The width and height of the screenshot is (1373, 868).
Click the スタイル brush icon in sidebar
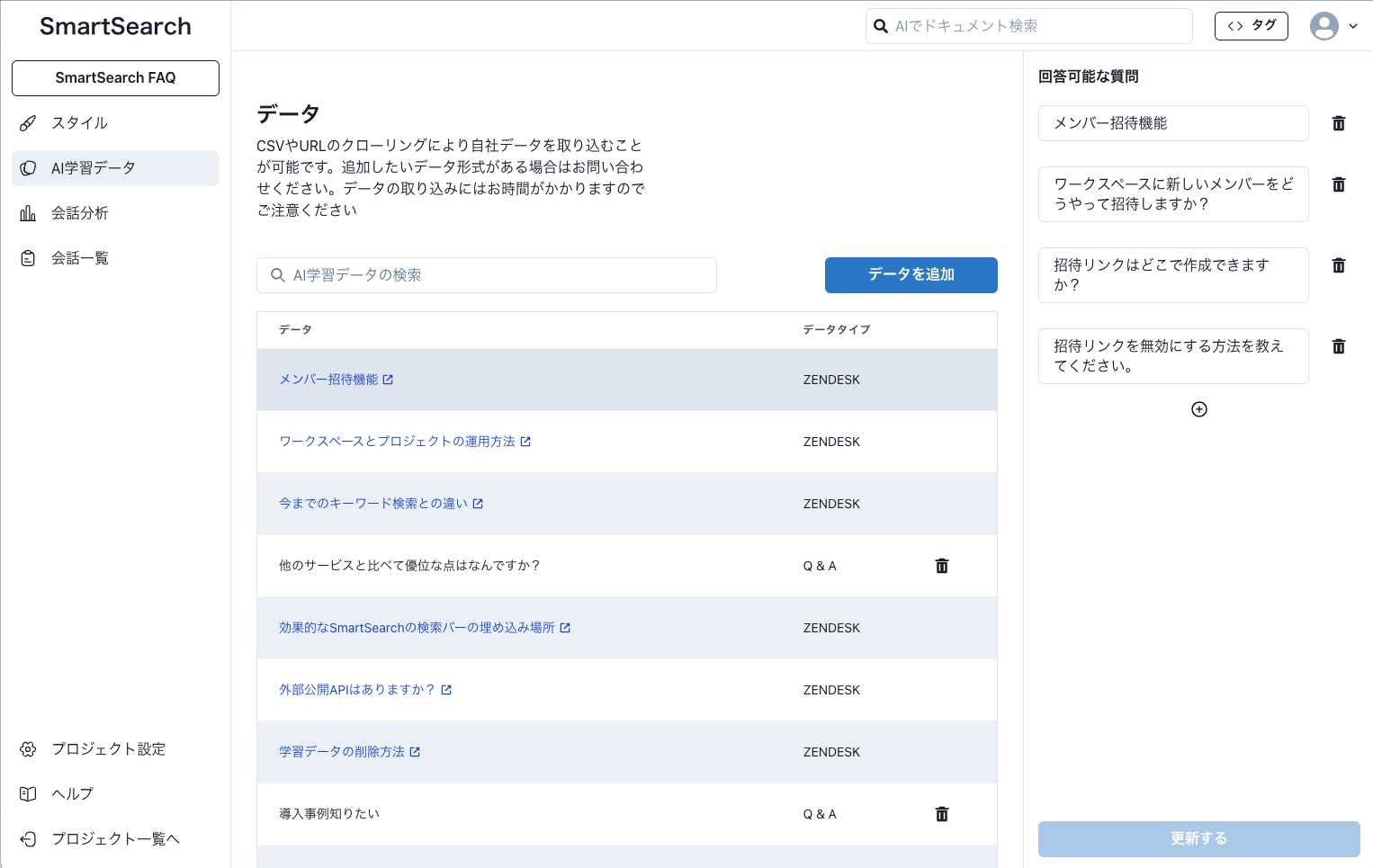[28, 123]
